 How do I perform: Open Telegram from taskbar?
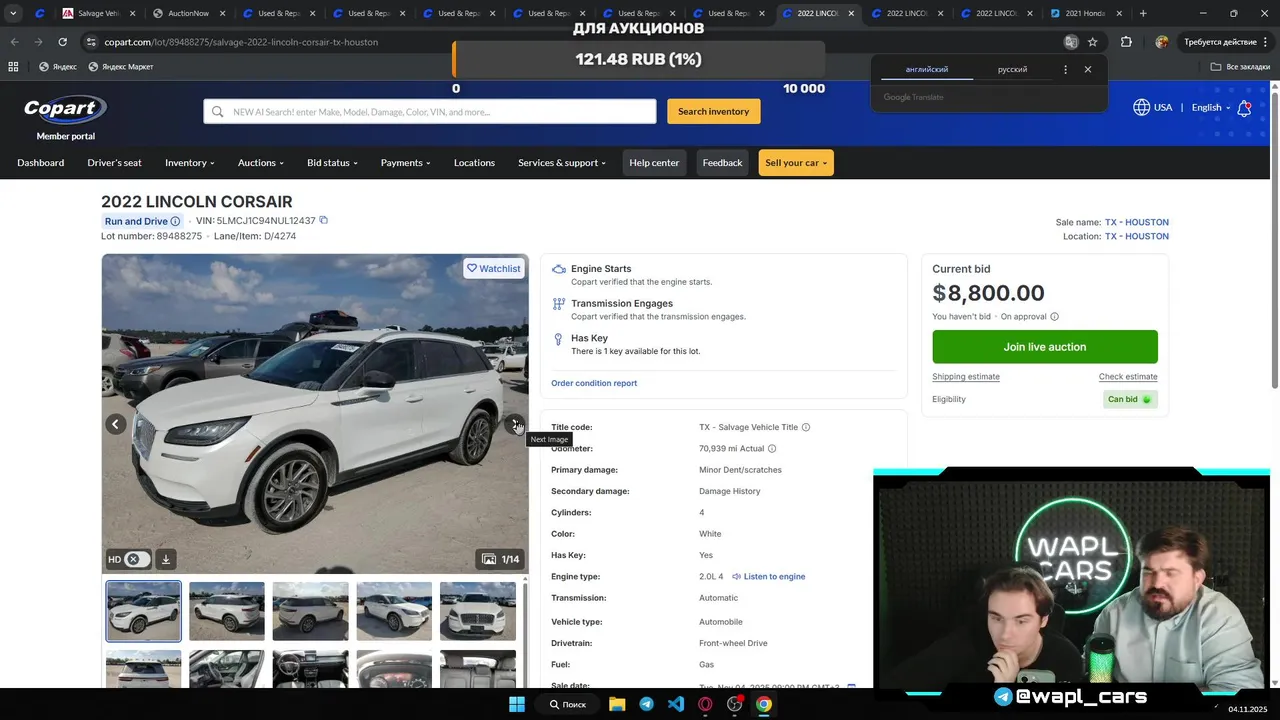click(x=646, y=704)
